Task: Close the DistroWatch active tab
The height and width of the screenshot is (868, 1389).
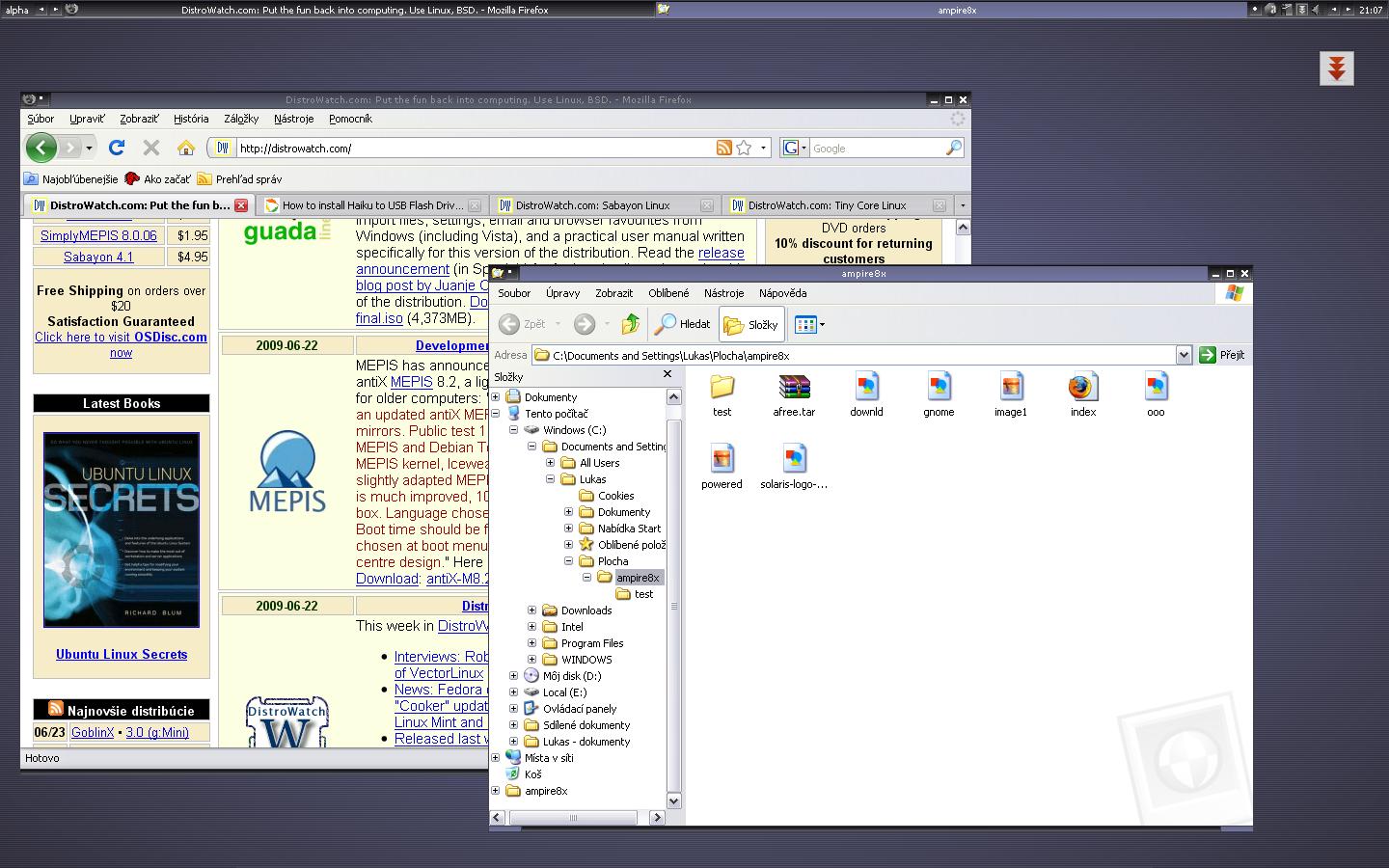Action: tap(241, 205)
